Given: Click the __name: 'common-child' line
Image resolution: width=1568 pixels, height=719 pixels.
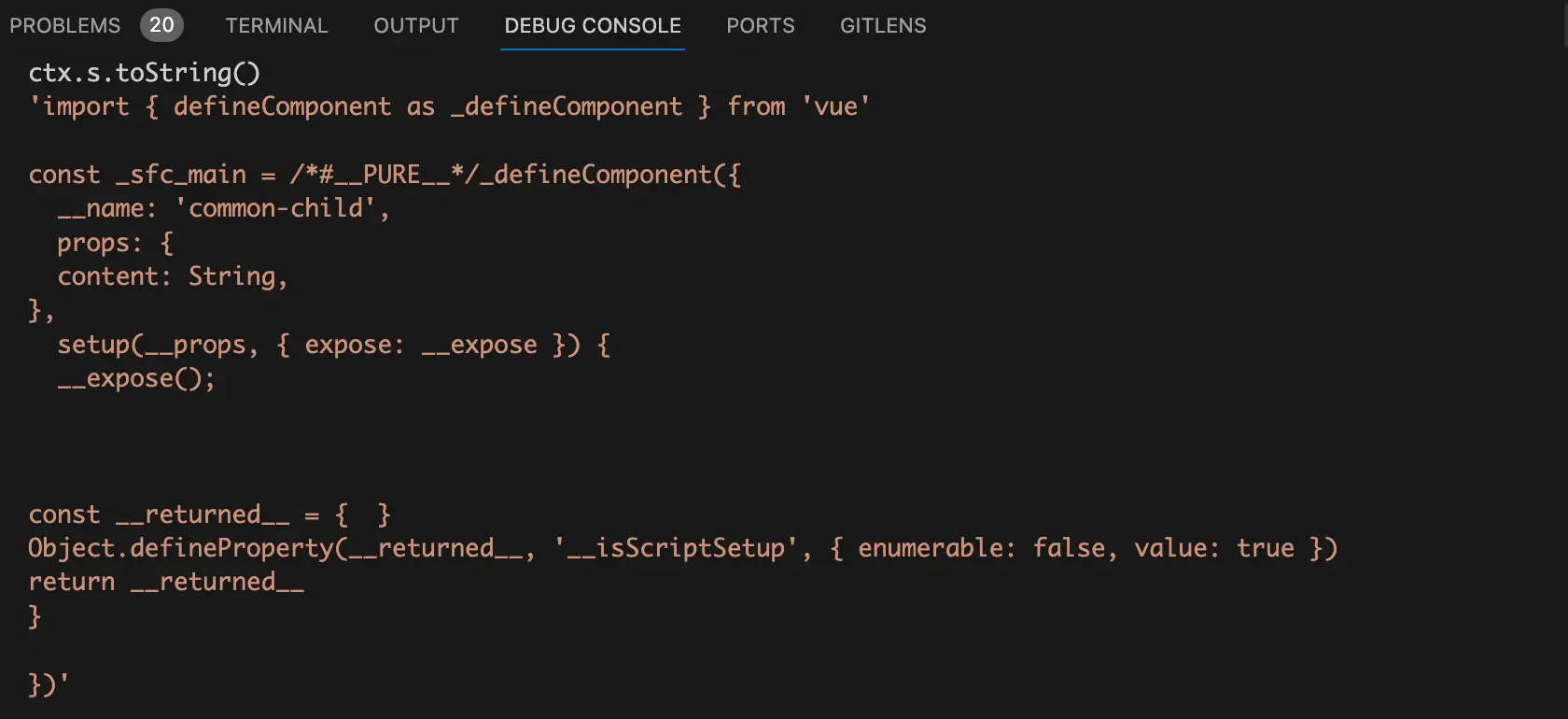Looking at the screenshot, I should click(x=223, y=208).
